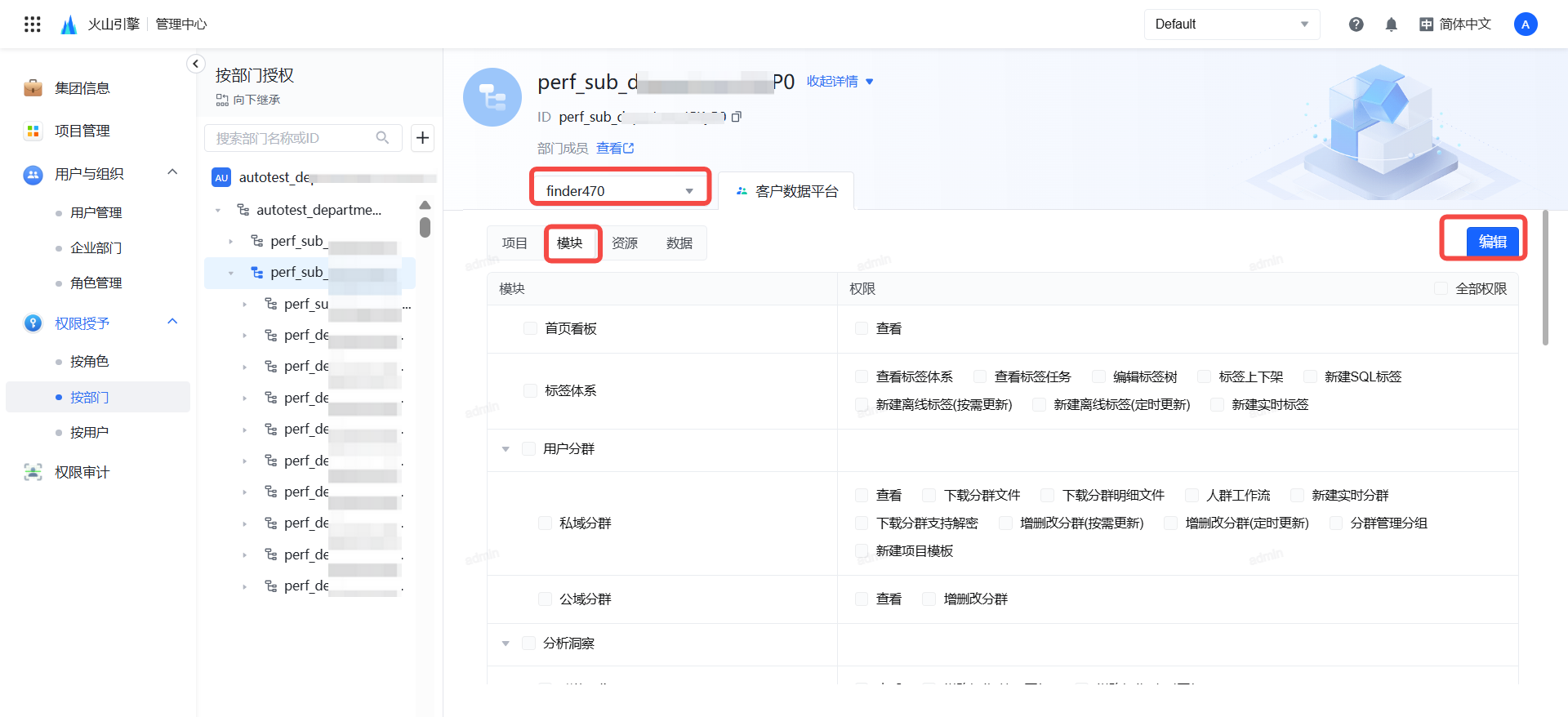Viewport: 1568px width, 717px height.
Task: Enable 标签上下架 permission
Action: coord(1204,376)
